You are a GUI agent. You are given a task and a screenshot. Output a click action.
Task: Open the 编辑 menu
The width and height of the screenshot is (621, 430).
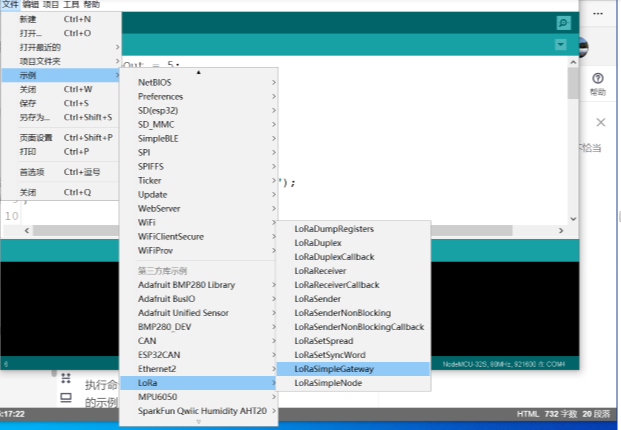pos(30,4)
